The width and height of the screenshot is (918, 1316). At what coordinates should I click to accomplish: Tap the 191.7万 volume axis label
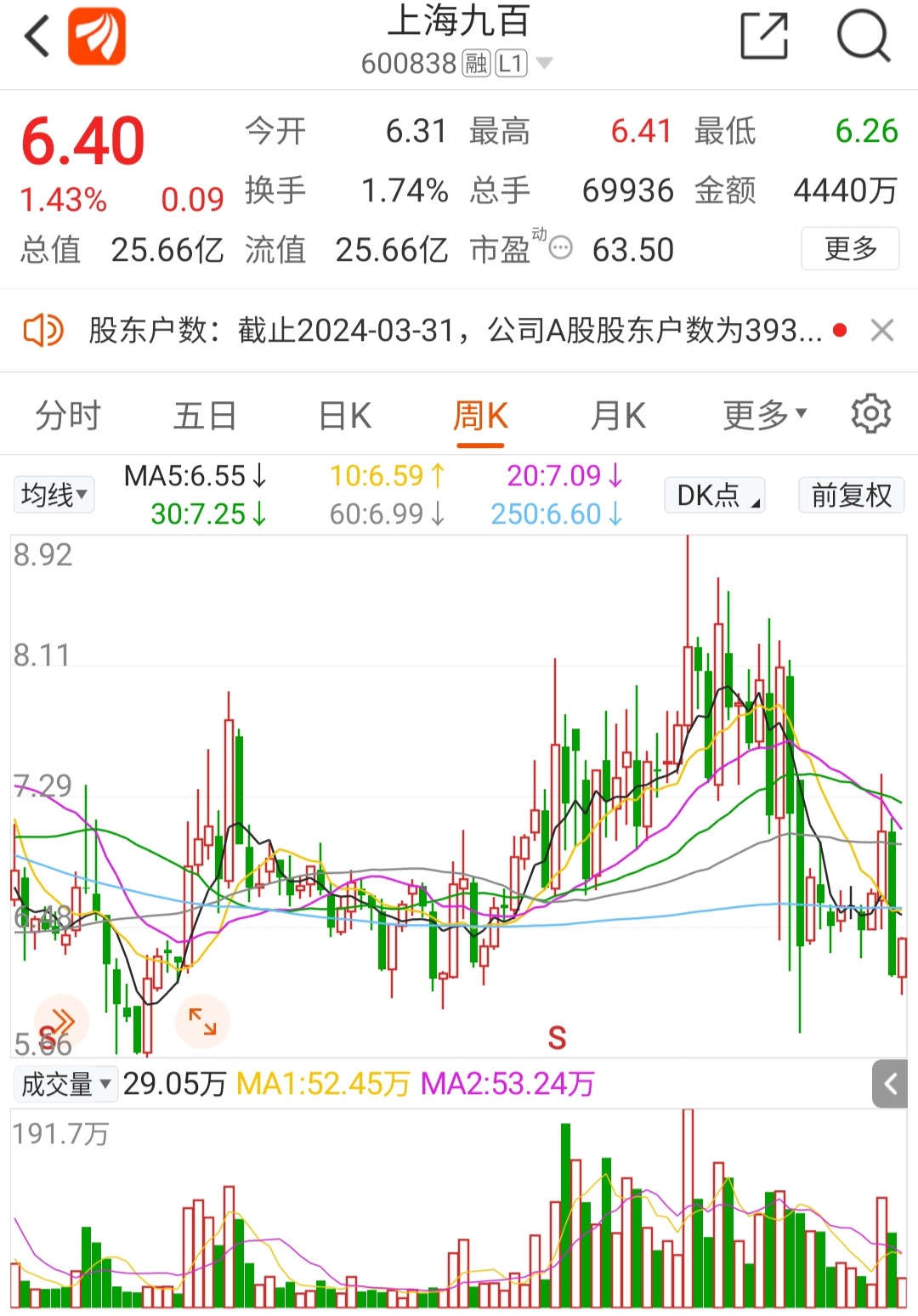tap(60, 1134)
